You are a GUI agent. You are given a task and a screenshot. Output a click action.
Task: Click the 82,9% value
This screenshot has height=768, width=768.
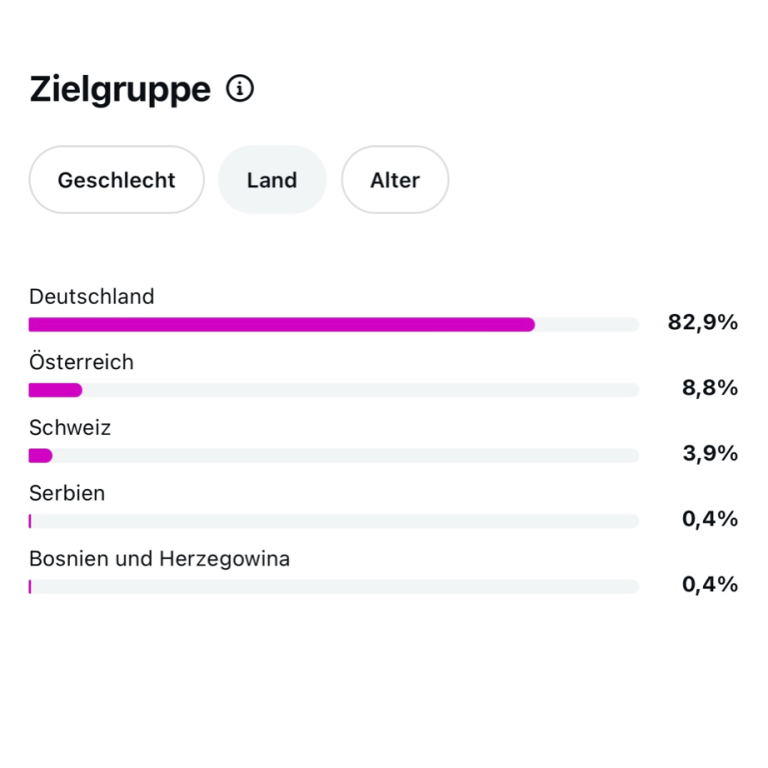pos(702,322)
